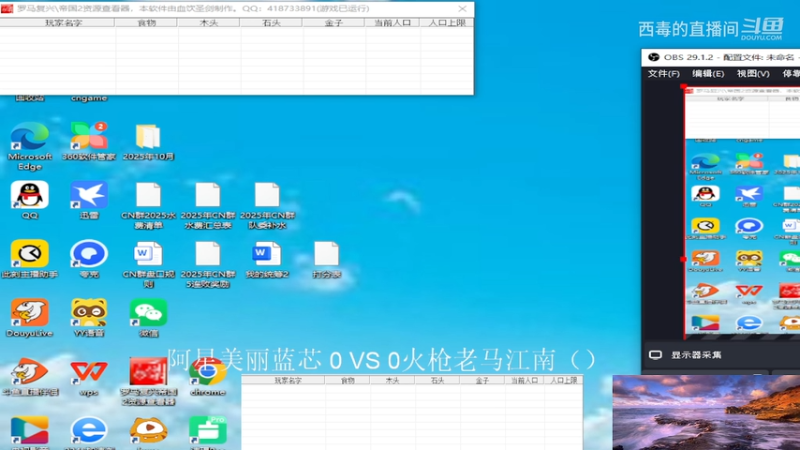
Task: Launch the yellow clock 主播助手 shortcut
Action: point(30,259)
